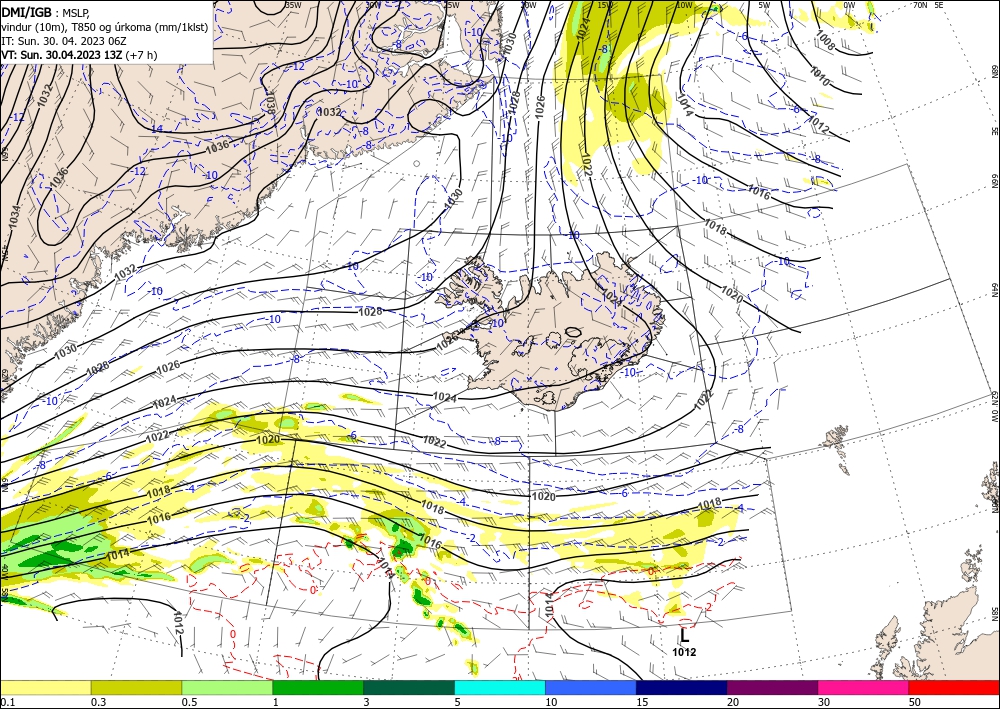Select the dark green 3–5 legend swatch
Image resolution: width=1000 pixels, height=709 pixels.
click(x=409, y=687)
